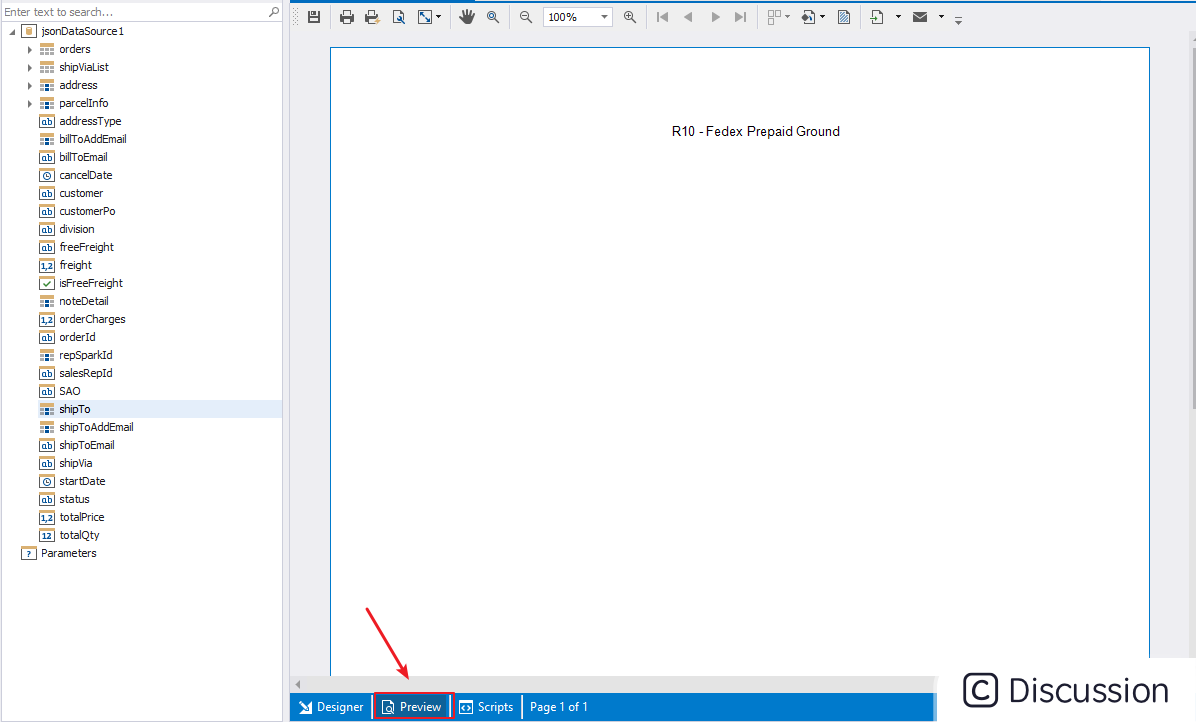
Task: Select the Parameters node
Action: [x=69, y=554]
